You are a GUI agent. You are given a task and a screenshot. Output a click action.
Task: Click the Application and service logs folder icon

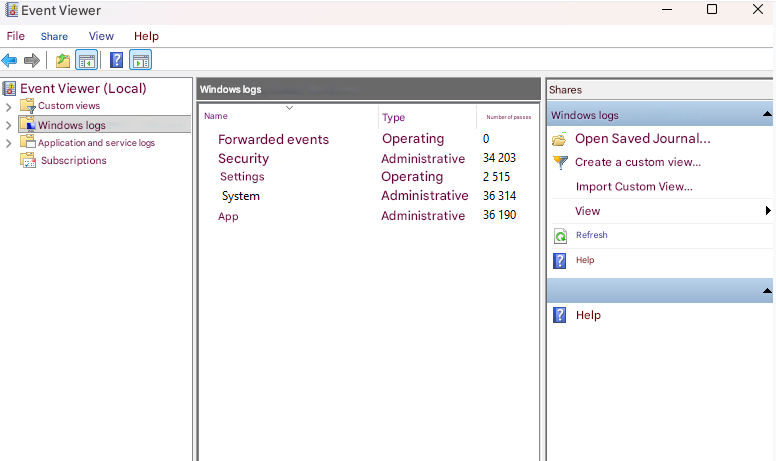pos(28,142)
